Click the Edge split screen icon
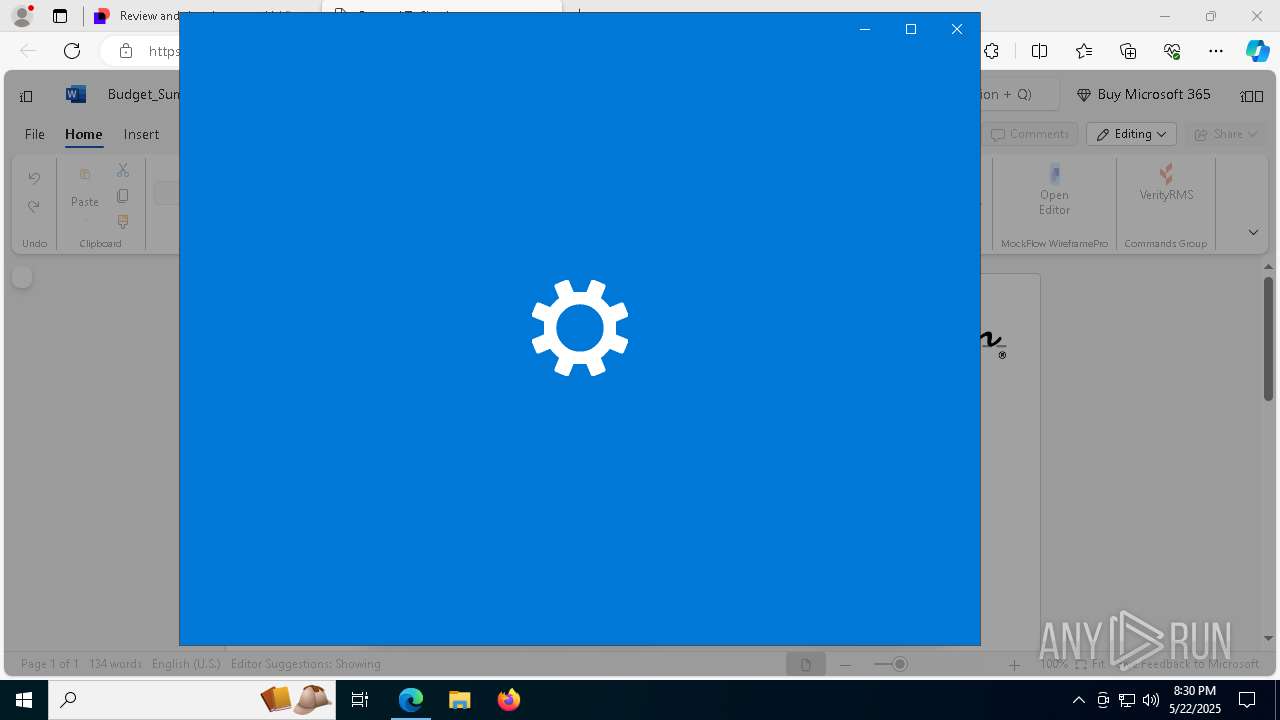Viewport: 1280px width, 720px height. pyautogui.click(x=1039, y=51)
